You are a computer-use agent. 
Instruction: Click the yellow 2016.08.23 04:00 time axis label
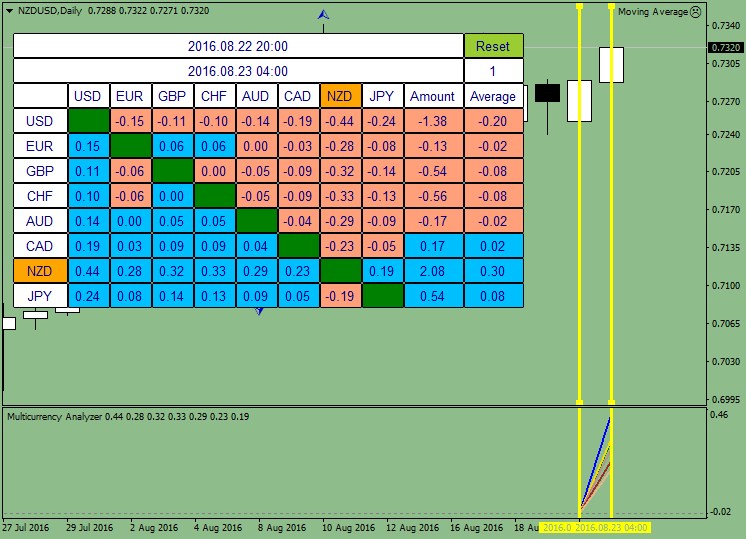(612, 527)
